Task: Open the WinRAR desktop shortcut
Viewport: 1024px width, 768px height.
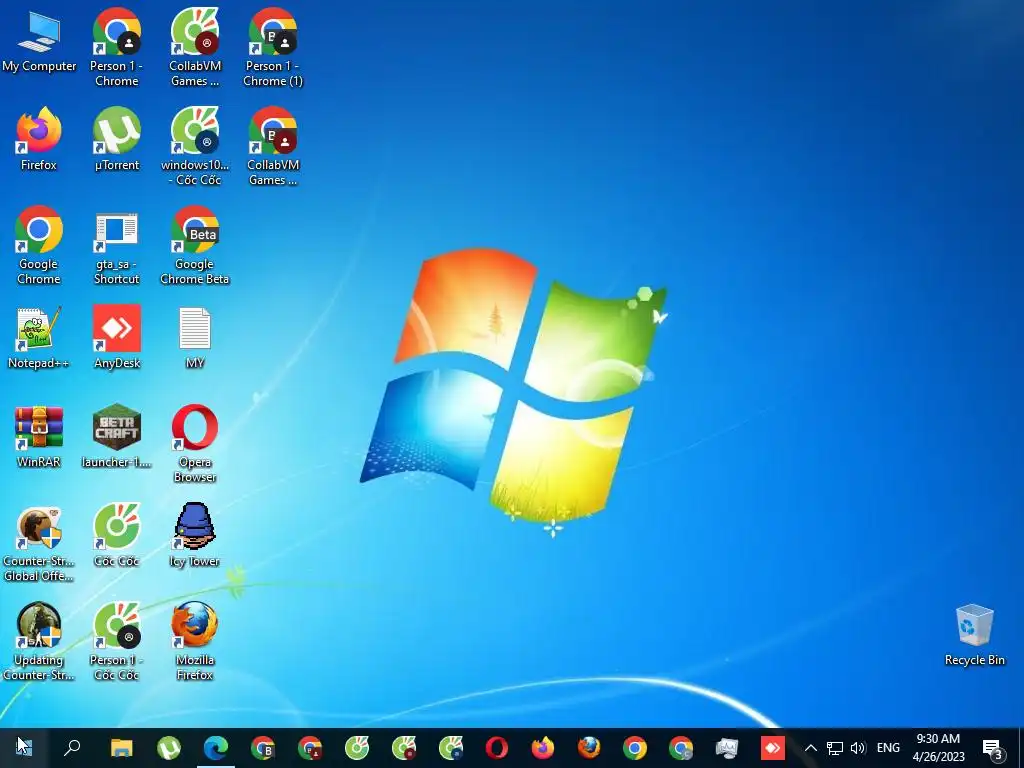Action: (x=39, y=436)
